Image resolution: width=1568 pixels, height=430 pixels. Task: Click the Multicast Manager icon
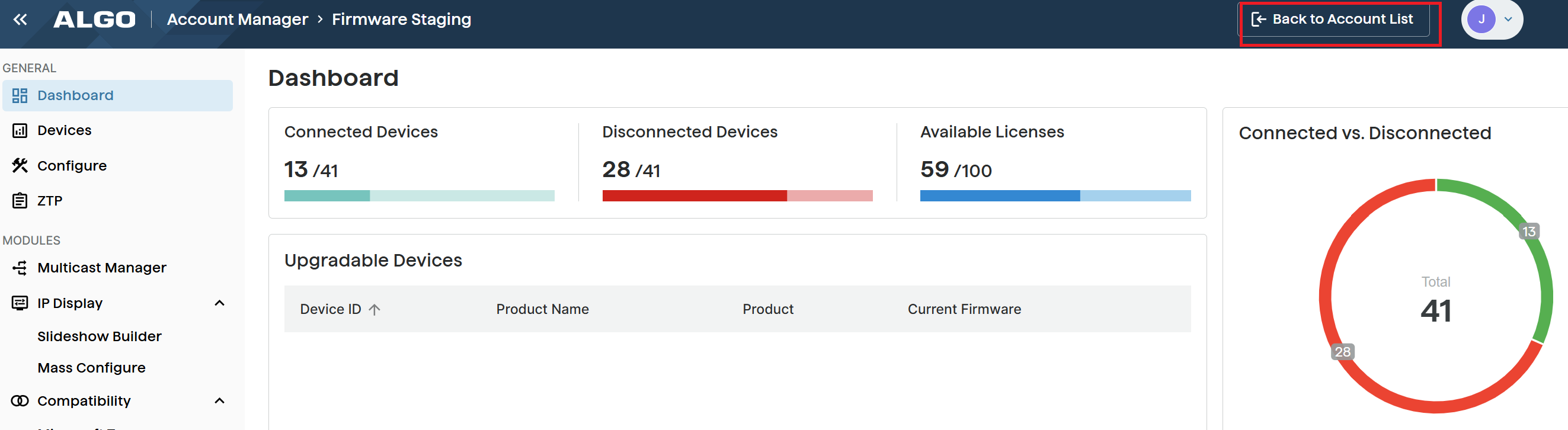tap(20, 268)
